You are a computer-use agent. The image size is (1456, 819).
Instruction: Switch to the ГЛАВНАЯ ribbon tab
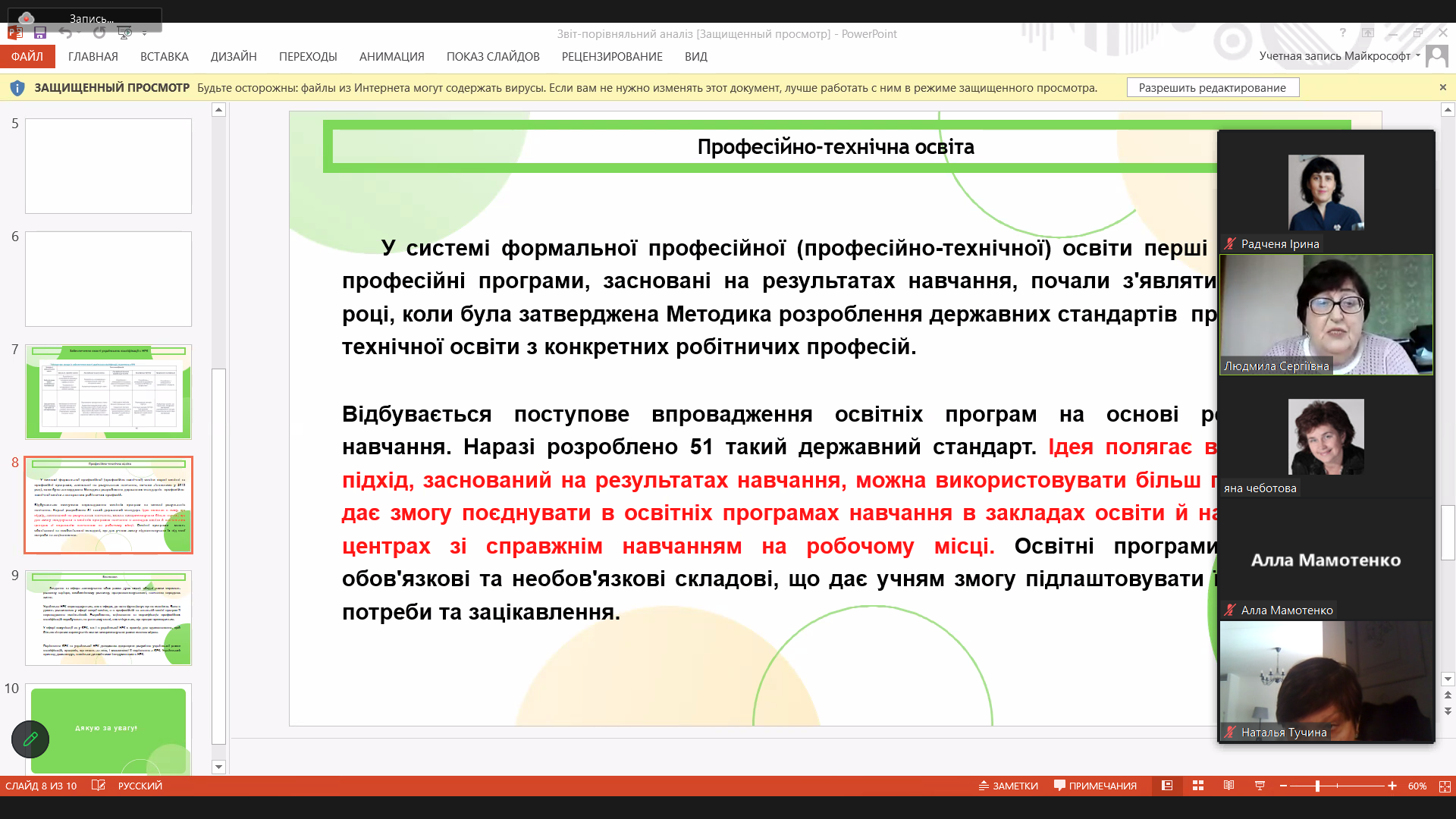pos(93,57)
